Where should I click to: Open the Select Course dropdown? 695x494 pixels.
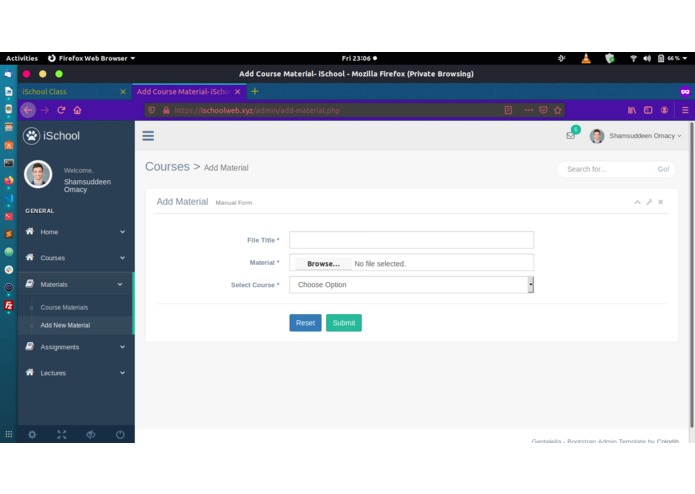411,285
